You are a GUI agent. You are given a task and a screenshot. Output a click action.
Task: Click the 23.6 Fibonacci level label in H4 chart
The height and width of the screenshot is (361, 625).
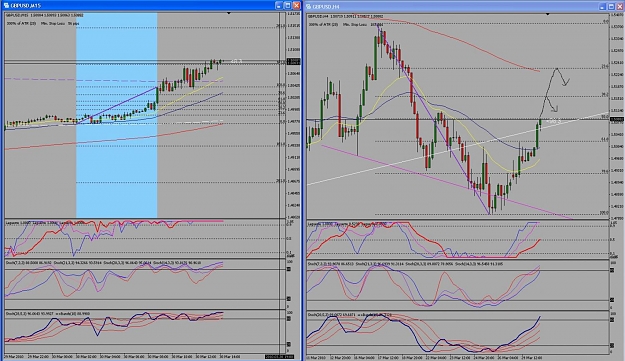click(605, 67)
